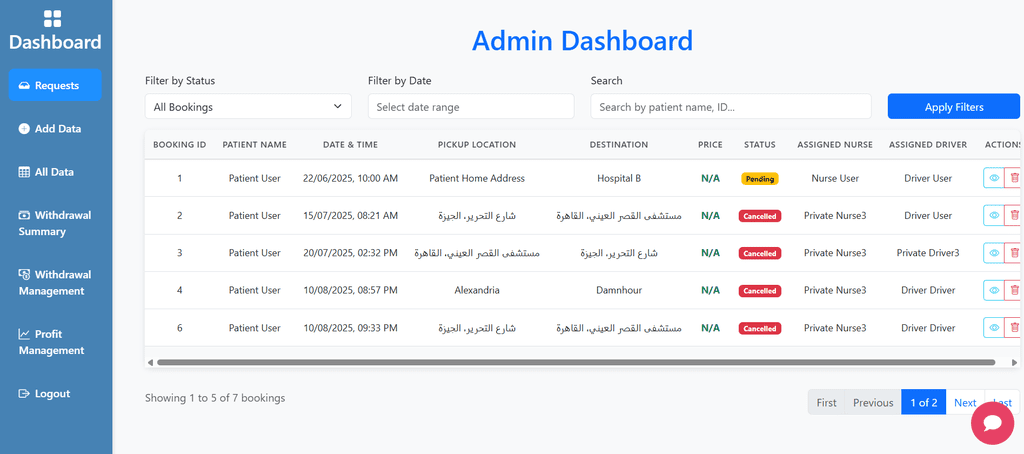Screen dimensions: 1024x454
Task: Click the Alexandria pickup cell
Action: click(x=477, y=291)
